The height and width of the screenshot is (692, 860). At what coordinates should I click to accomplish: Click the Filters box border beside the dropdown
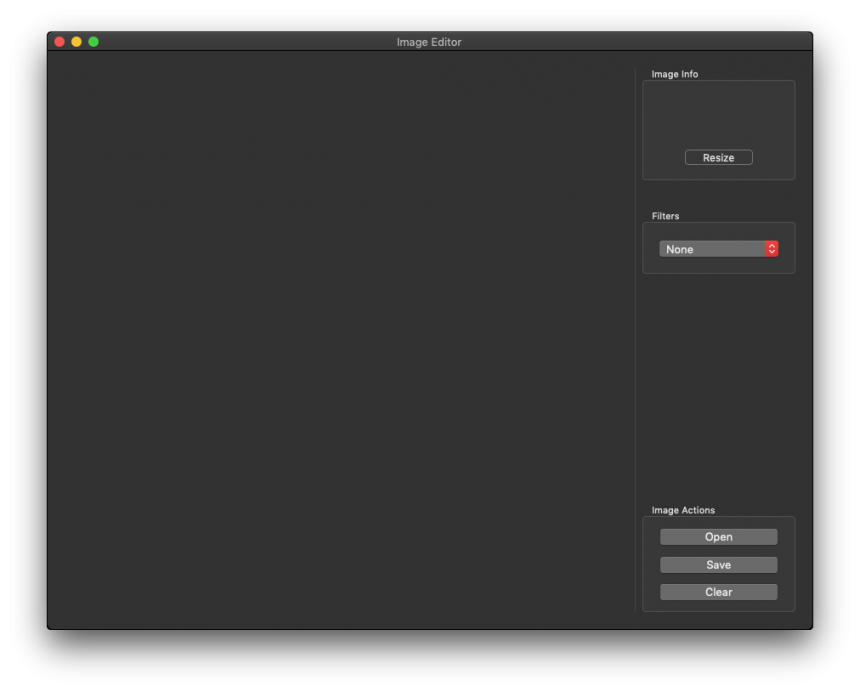coord(795,249)
